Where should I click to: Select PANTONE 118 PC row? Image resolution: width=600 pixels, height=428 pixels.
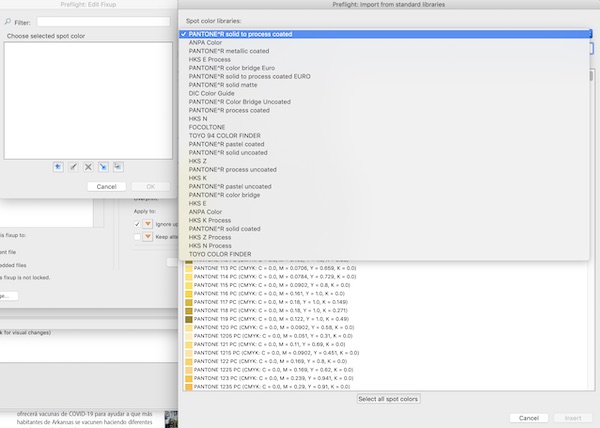pyautogui.click(x=386, y=311)
